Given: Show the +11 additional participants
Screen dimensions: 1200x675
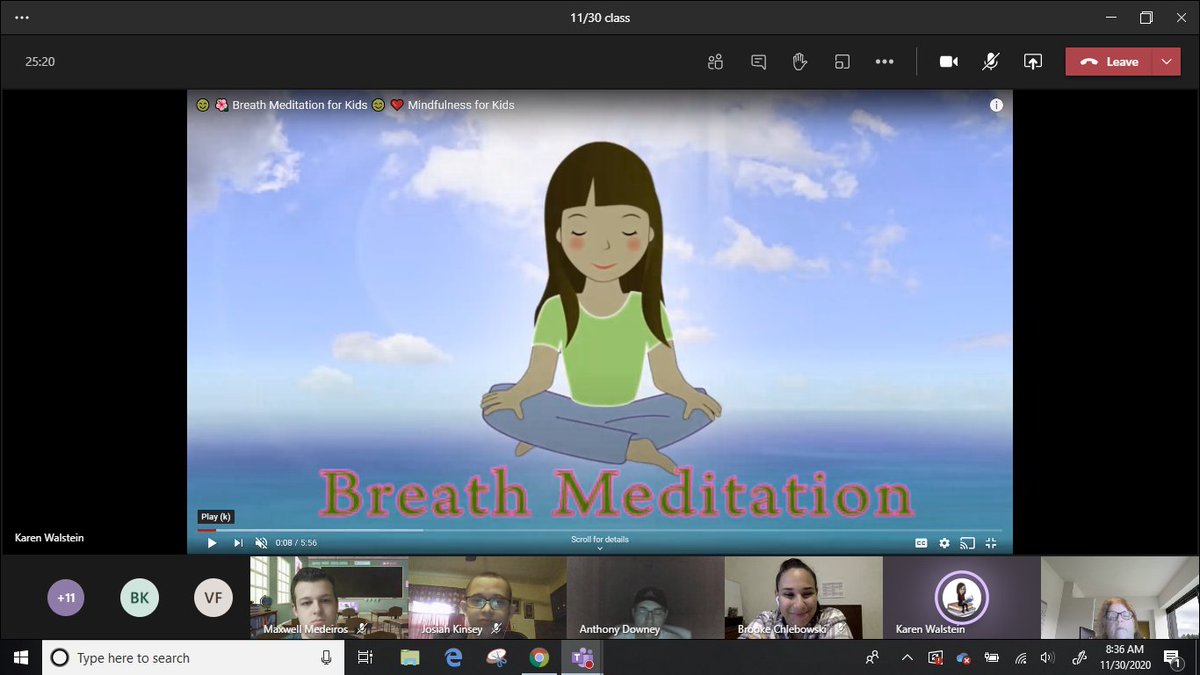Looking at the screenshot, I should click(x=66, y=598).
